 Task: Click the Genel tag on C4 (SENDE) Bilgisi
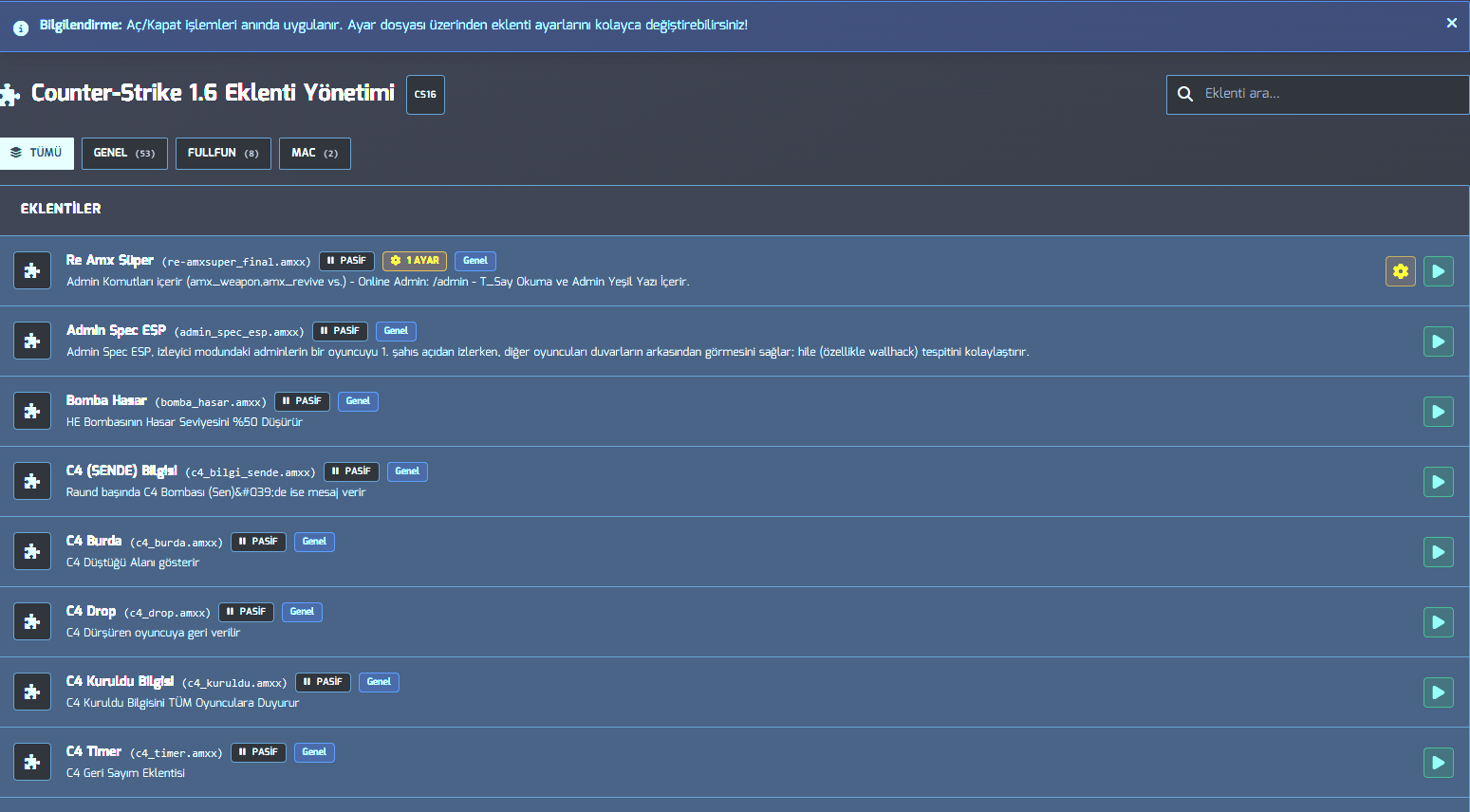(x=407, y=471)
